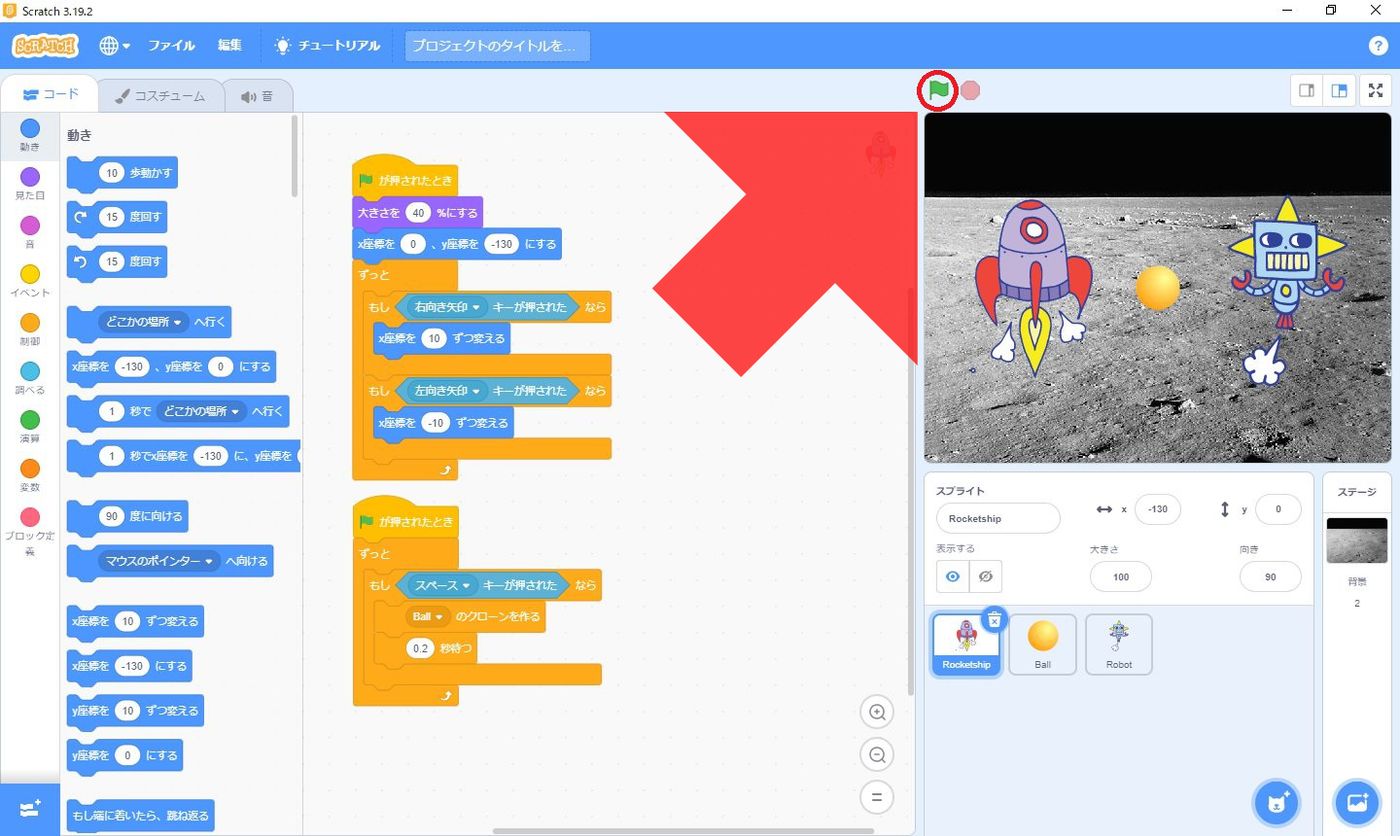Delete the Rocketship sprite with trash icon
The image size is (1400, 836).
pyautogui.click(x=994, y=620)
